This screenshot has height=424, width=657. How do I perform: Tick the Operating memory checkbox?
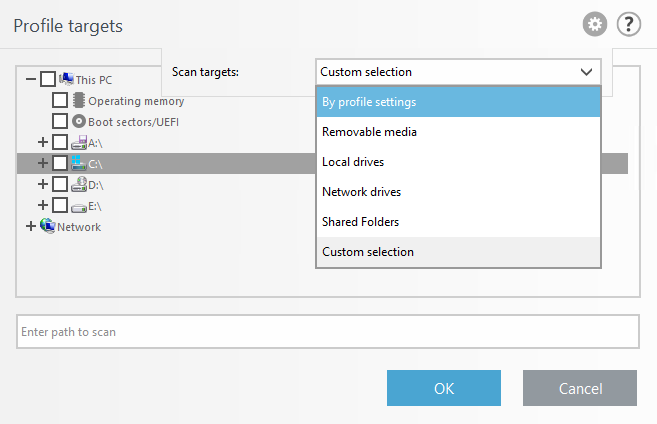coord(60,100)
